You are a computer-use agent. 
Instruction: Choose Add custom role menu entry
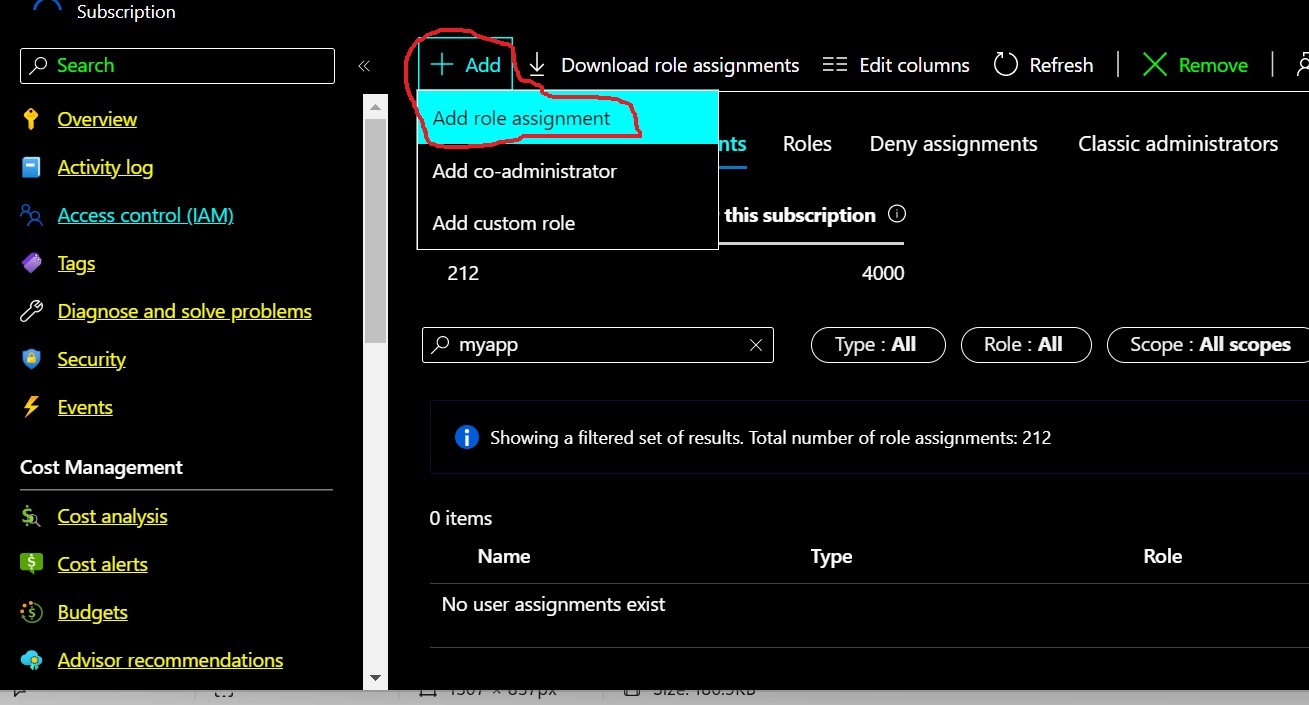[568, 223]
